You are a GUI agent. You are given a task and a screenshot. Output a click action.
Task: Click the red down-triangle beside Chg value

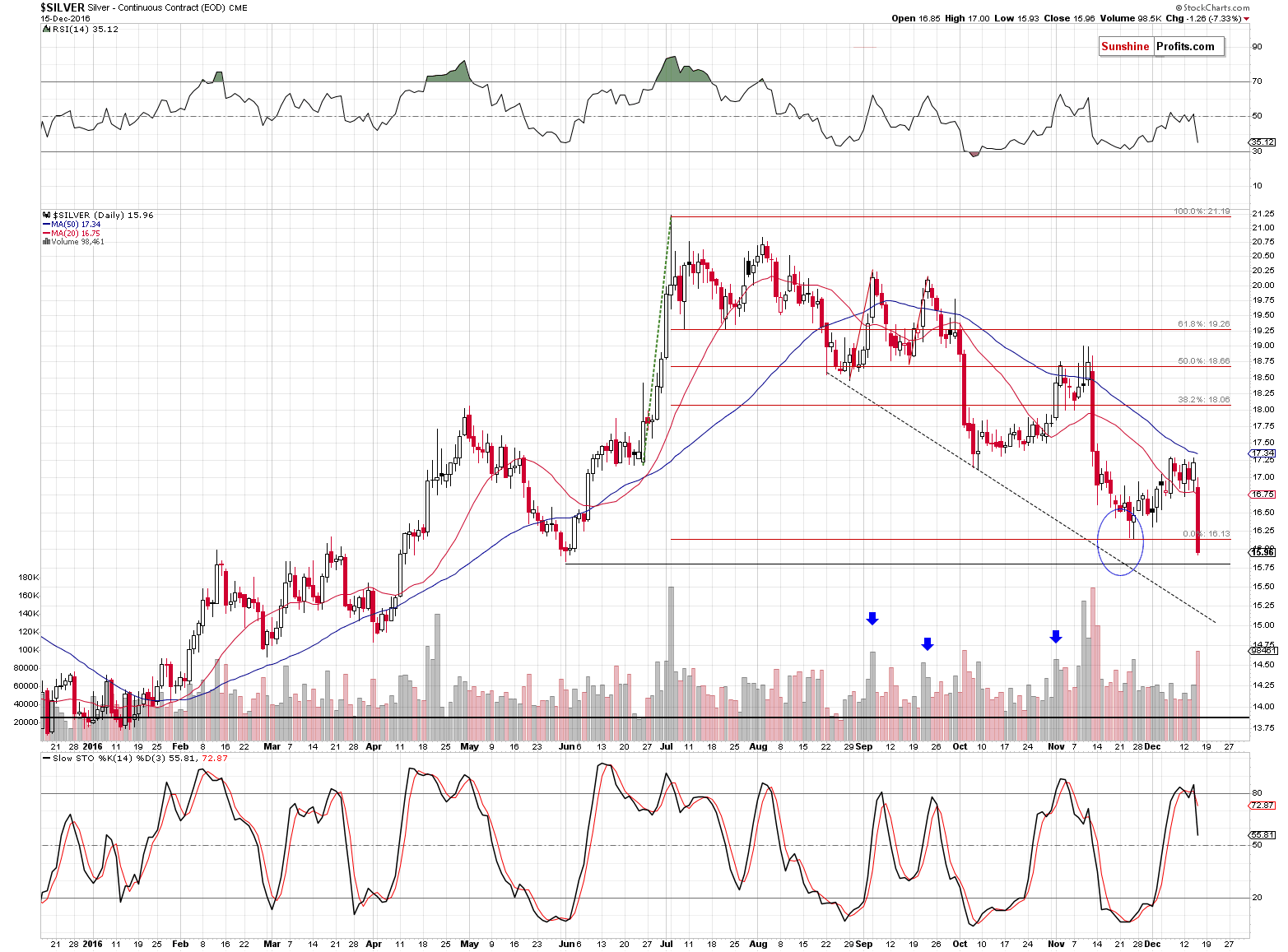coord(1246,19)
